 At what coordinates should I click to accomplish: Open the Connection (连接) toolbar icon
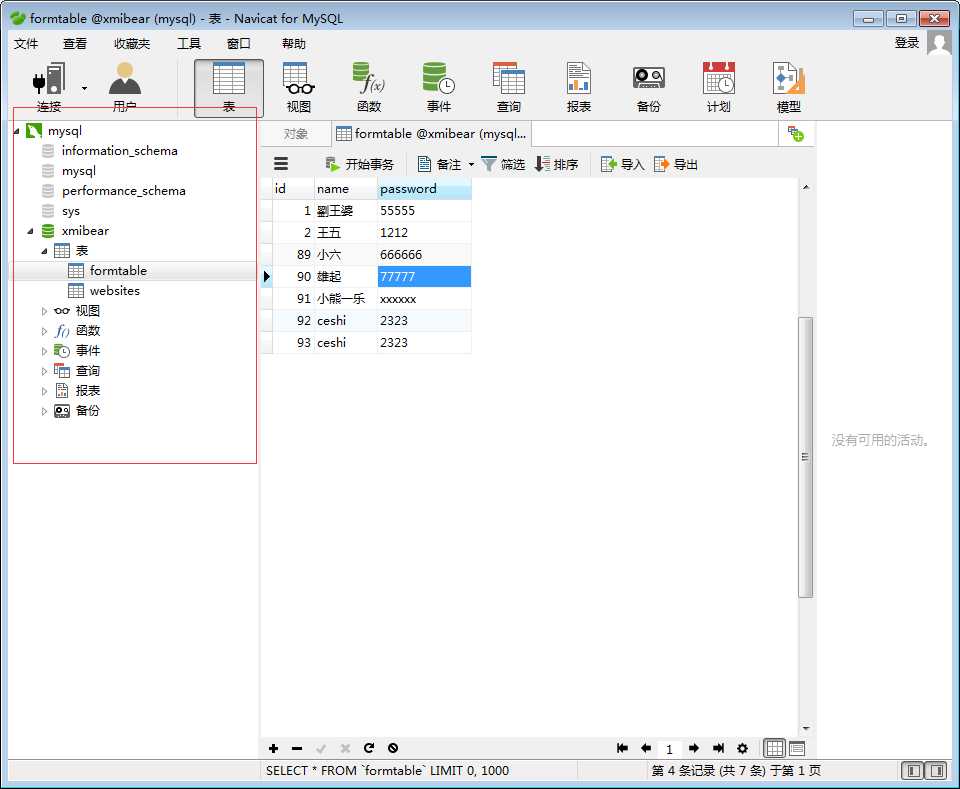(49, 87)
